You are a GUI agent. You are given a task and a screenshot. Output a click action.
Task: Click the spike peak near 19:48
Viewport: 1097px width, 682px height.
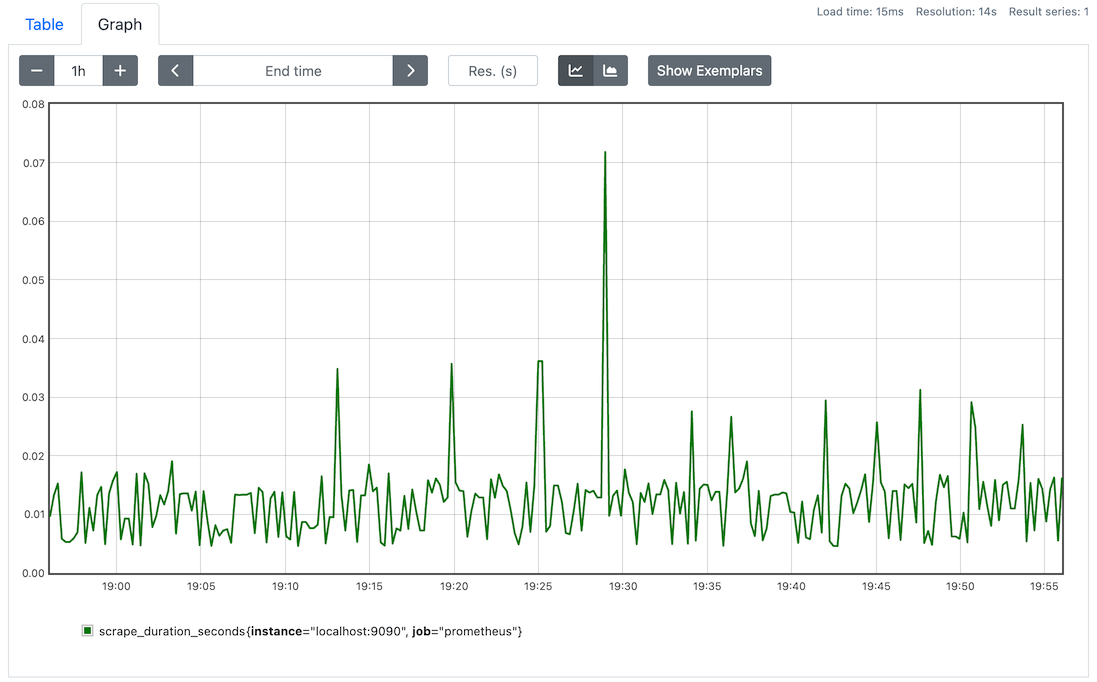[920, 390]
